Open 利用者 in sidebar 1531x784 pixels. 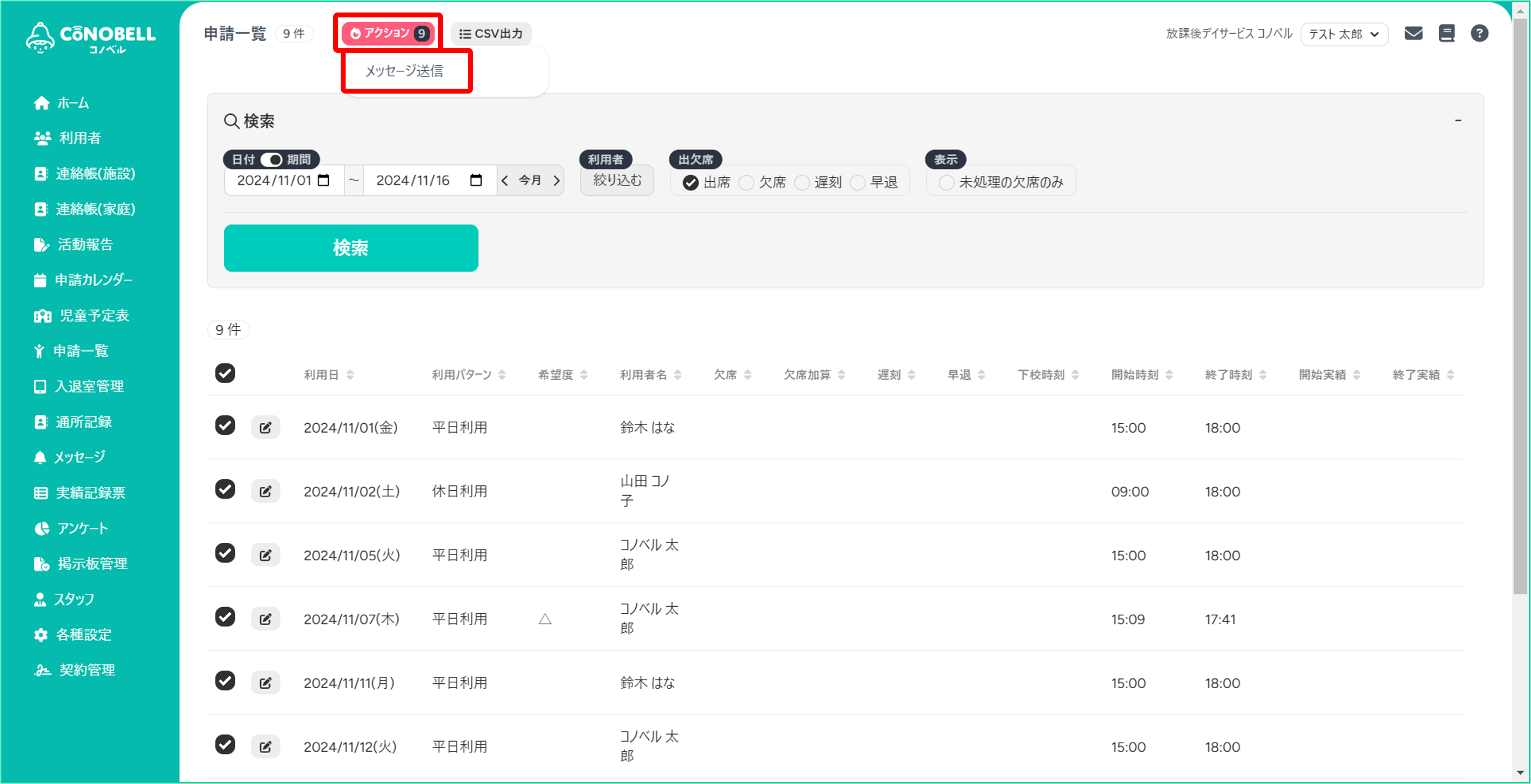67,138
